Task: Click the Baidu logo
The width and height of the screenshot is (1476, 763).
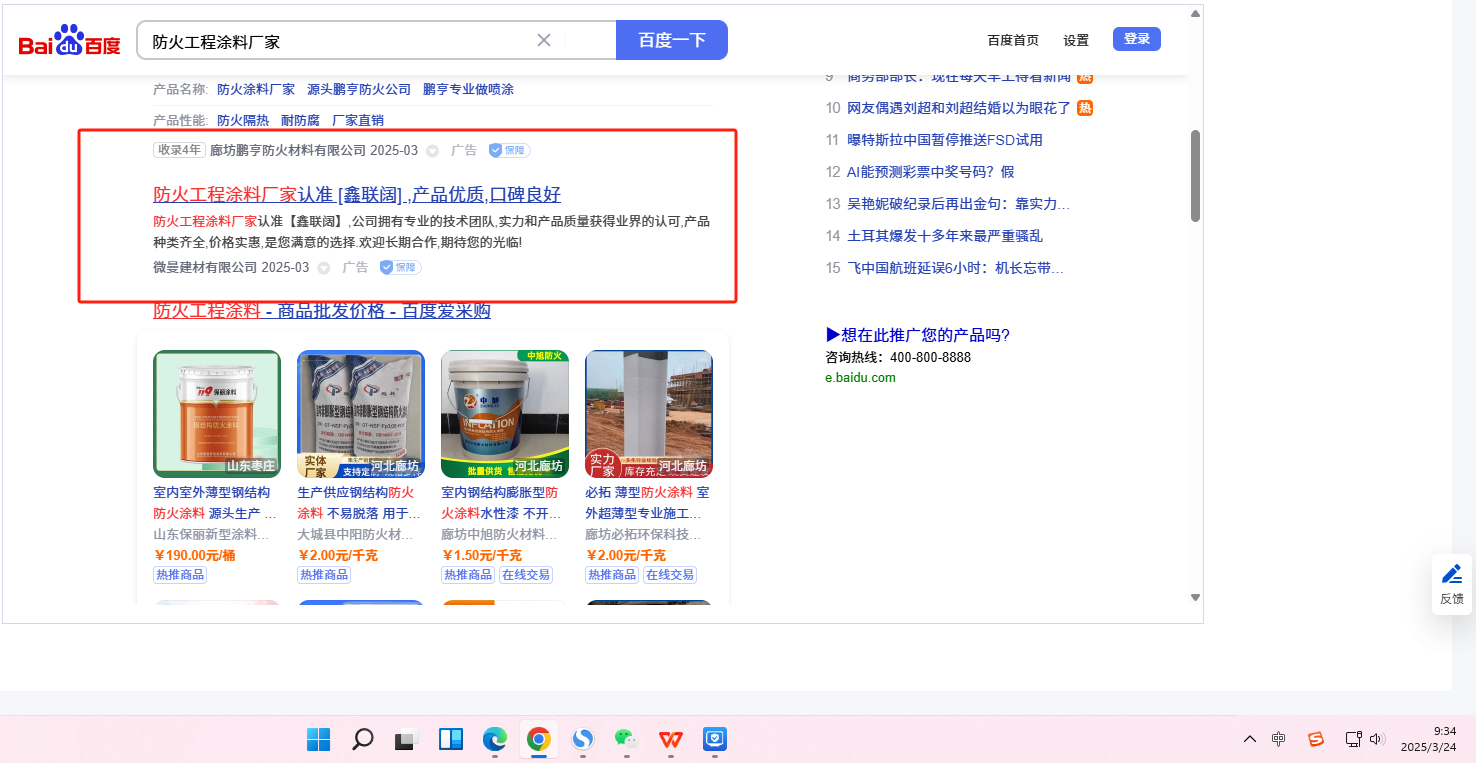Action: [69, 42]
